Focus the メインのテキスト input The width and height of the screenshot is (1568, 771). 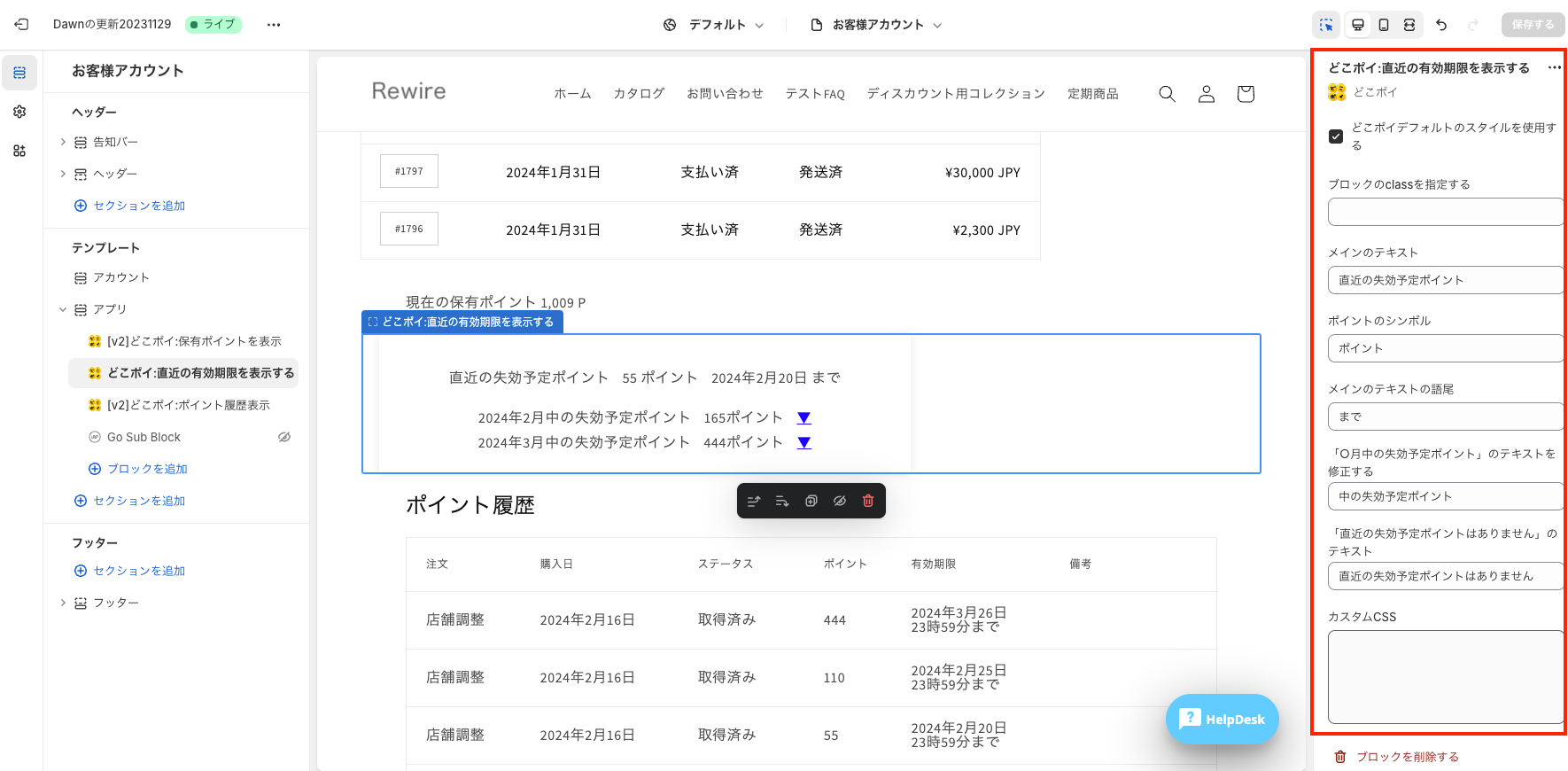1446,280
